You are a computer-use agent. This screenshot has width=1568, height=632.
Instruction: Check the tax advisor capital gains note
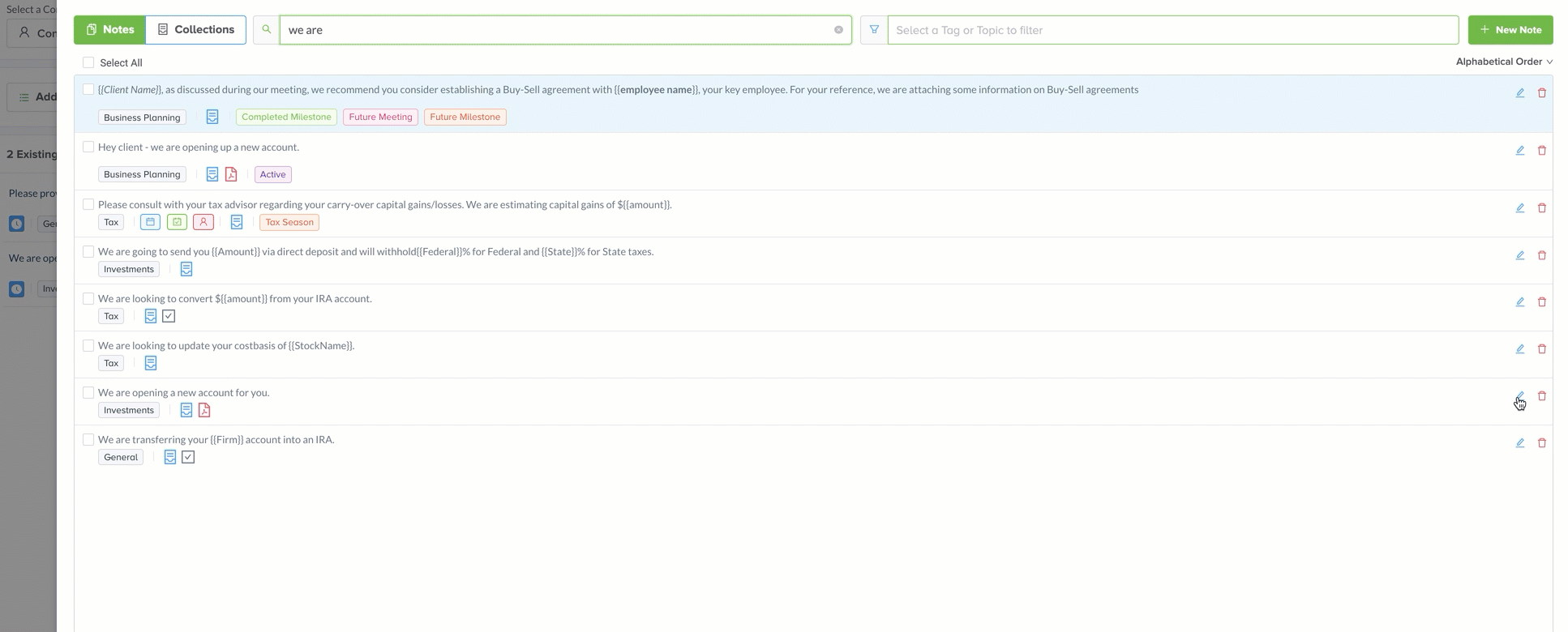pyautogui.click(x=88, y=204)
